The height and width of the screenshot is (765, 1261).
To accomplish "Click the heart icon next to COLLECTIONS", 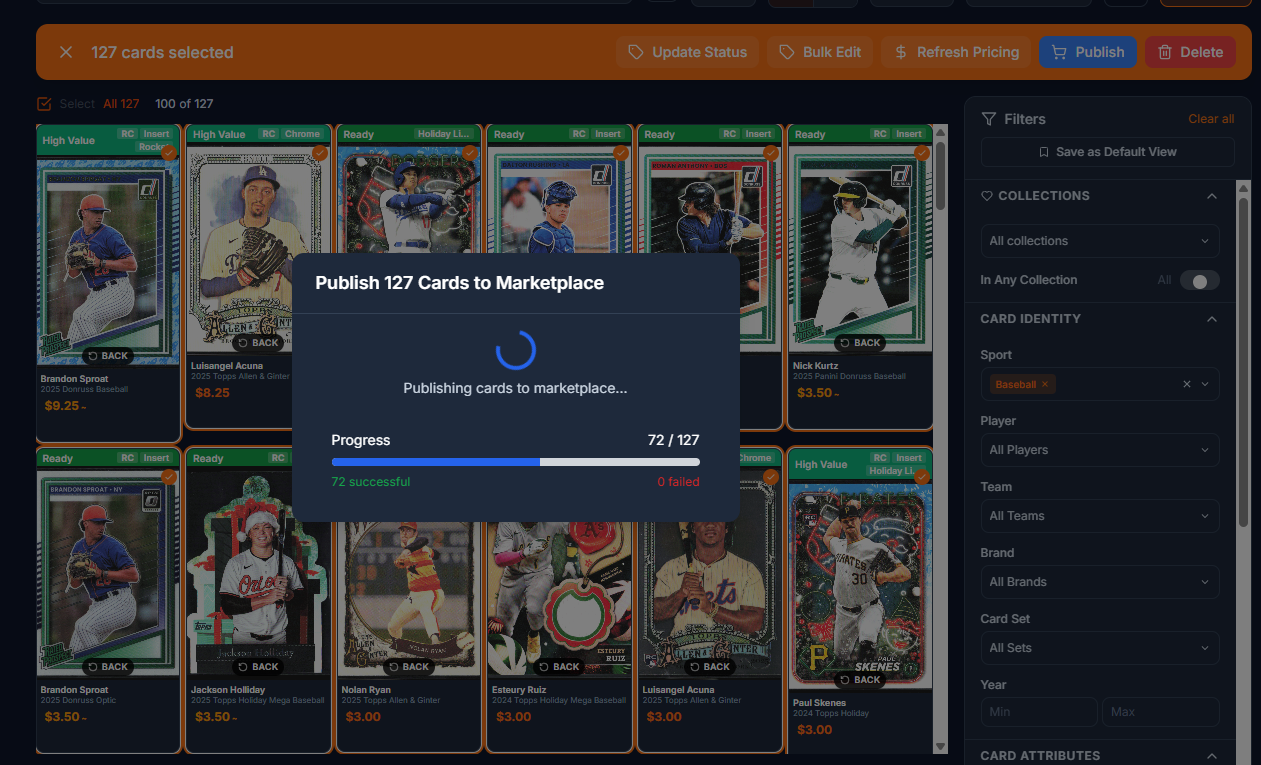I will [x=986, y=196].
